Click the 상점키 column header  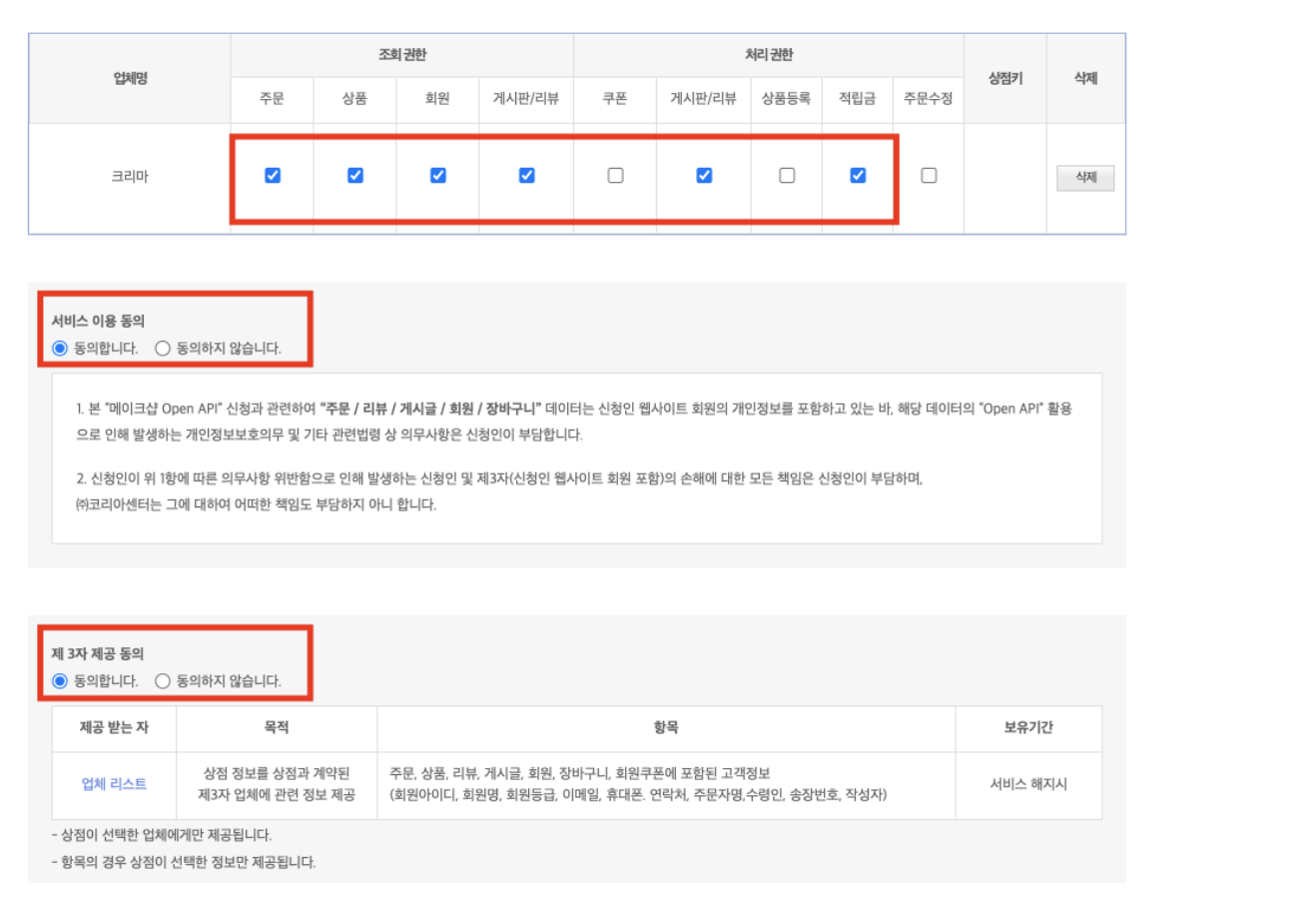click(x=1004, y=78)
